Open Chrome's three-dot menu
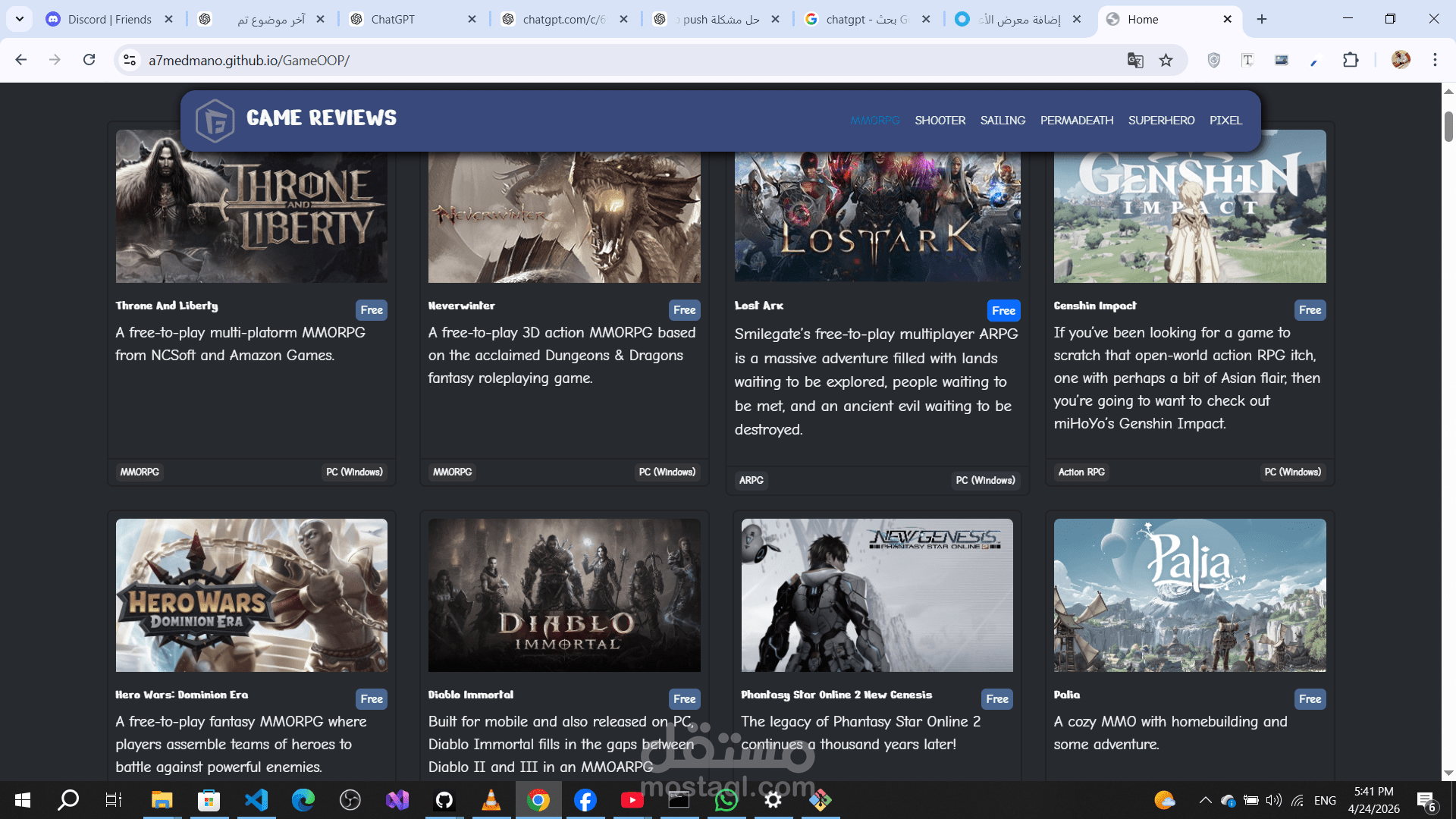 coord(1435,60)
